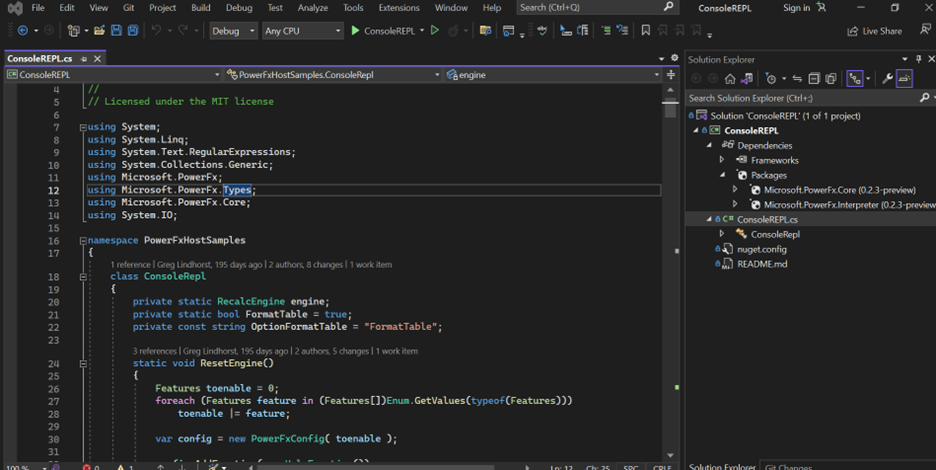This screenshot has height=470, width=936.
Task: Open the Debug configuration dropdown
Action: point(233,30)
